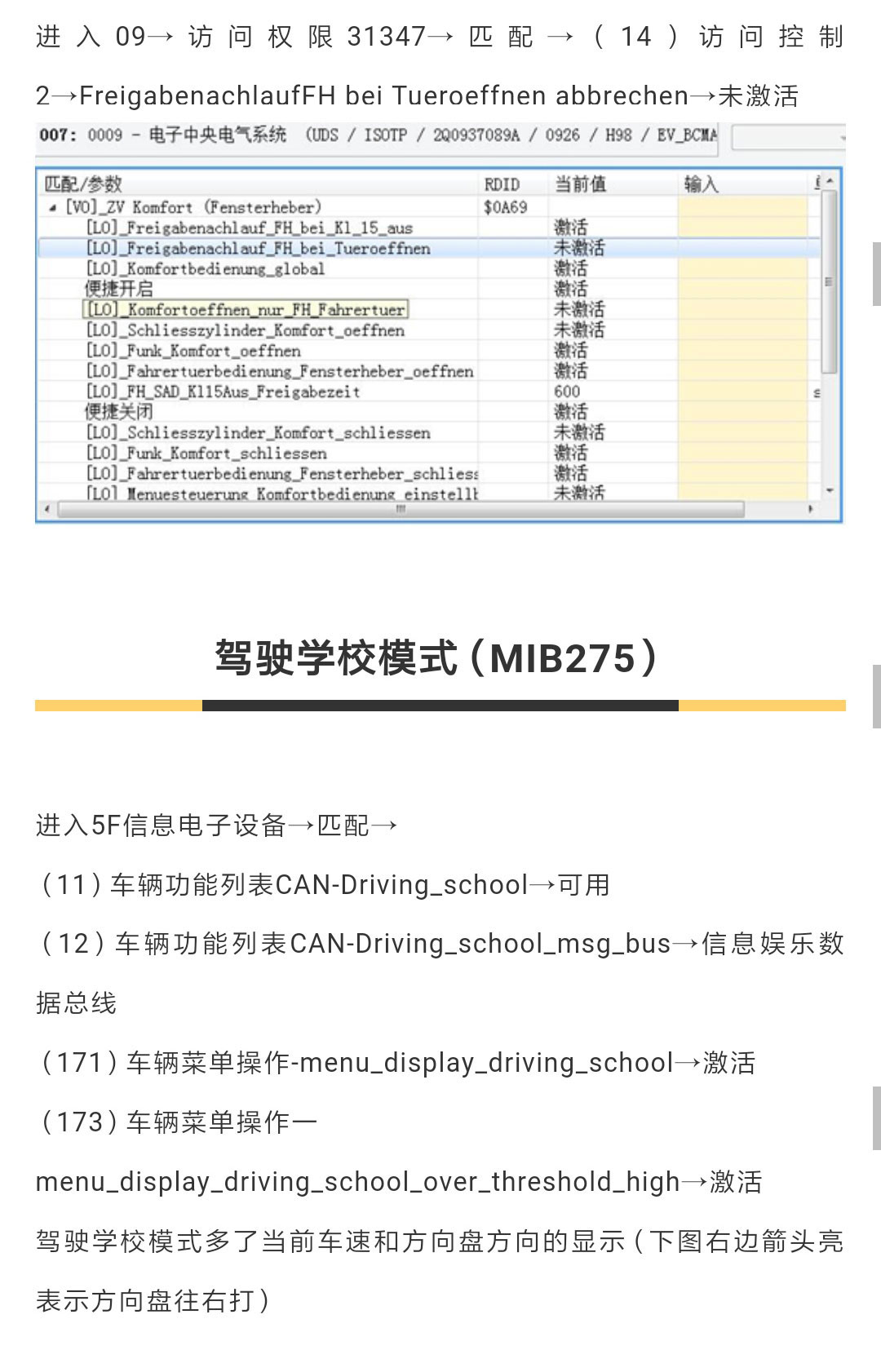This screenshot has width=881, height=1372.
Task: Click the 便捷开启 row
Action: coord(428,289)
